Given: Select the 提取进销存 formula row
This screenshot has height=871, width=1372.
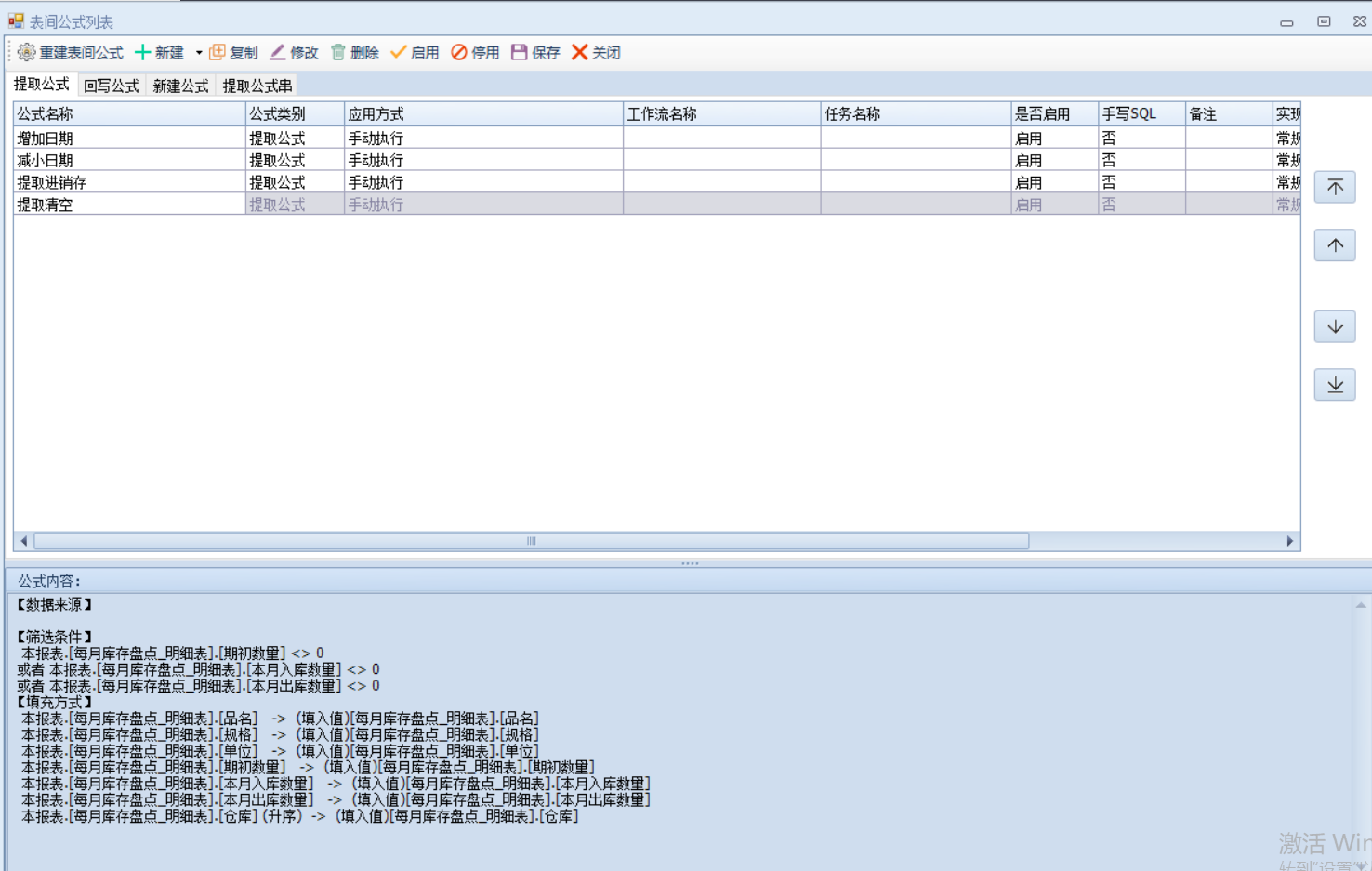Looking at the screenshot, I should tap(52, 182).
